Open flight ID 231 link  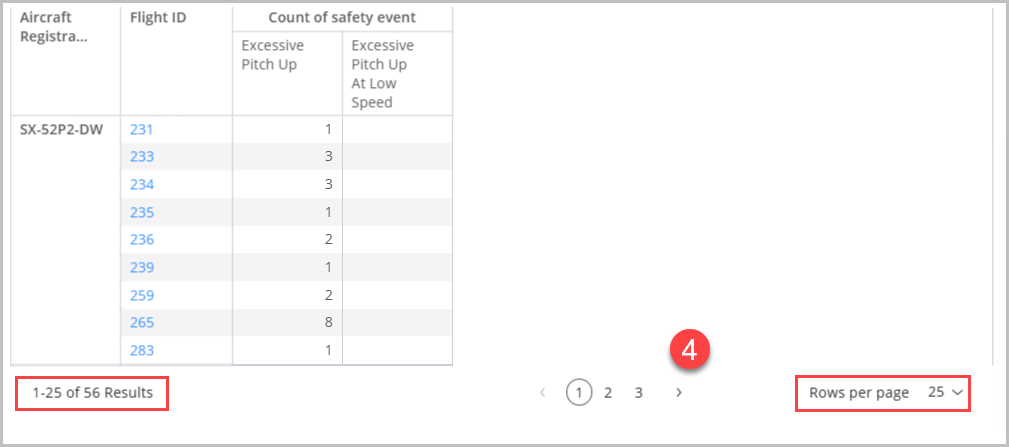[142, 129]
